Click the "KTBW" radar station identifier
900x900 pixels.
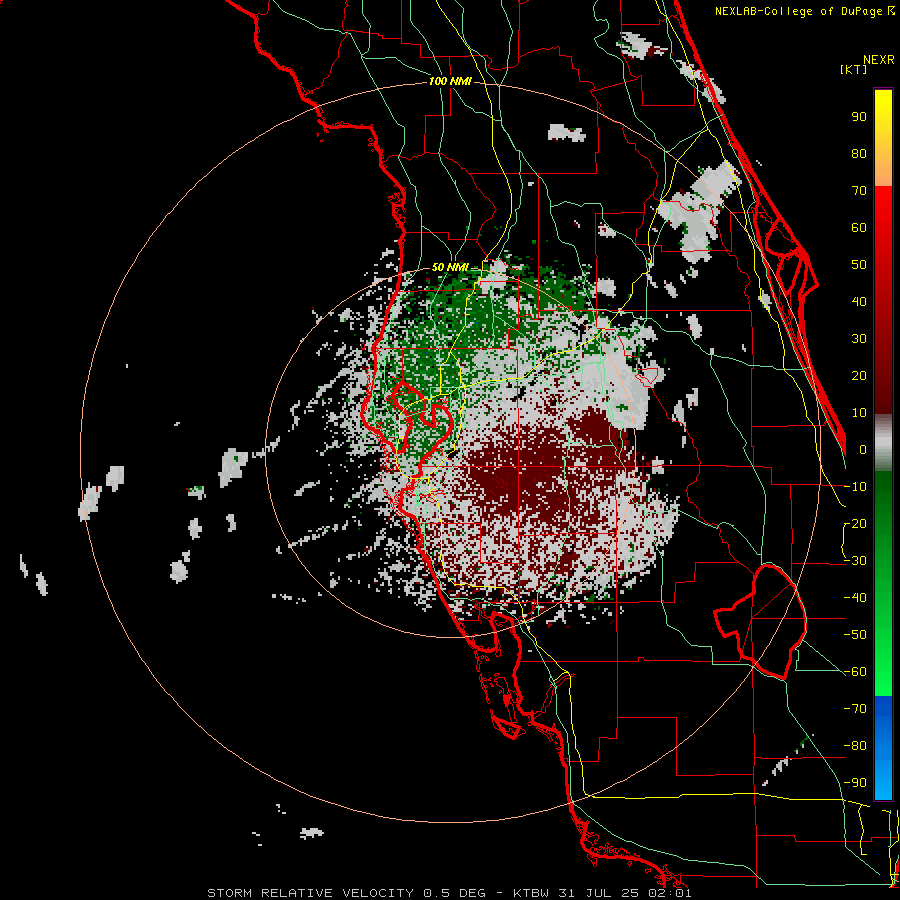[530, 893]
